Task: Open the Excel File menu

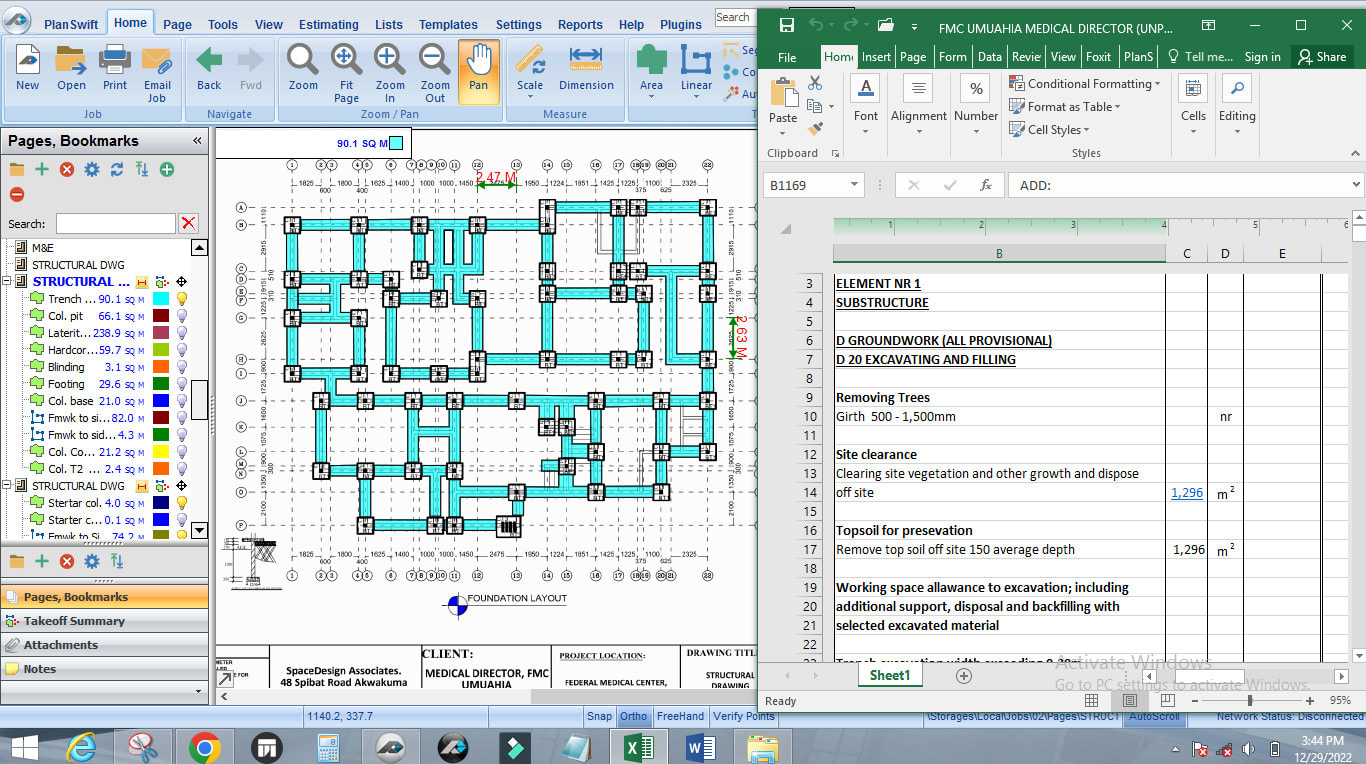Action: pyautogui.click(x=787, y=57)
